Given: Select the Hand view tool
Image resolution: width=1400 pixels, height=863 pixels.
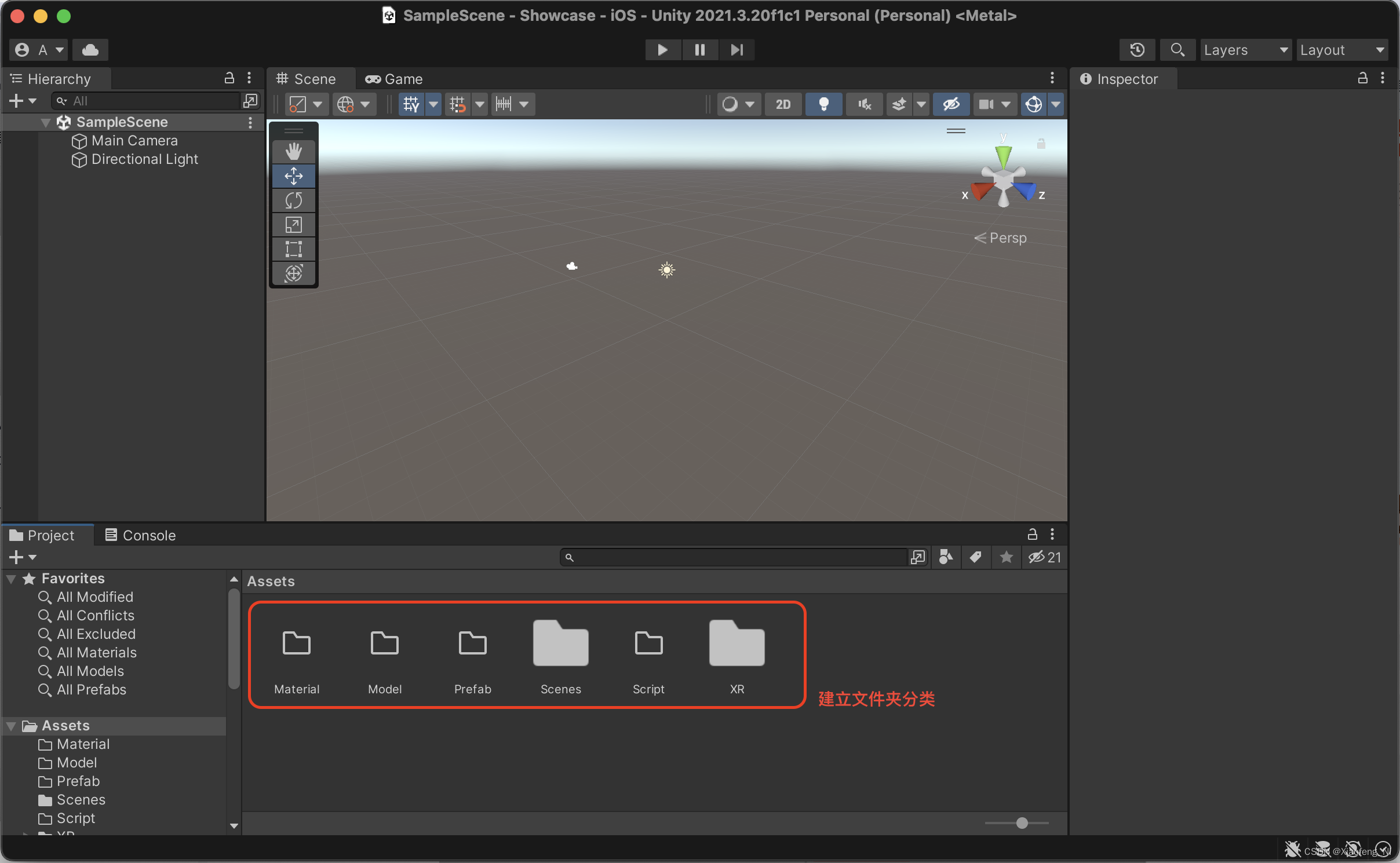Looking at the screenshot, I should point(294,152).
